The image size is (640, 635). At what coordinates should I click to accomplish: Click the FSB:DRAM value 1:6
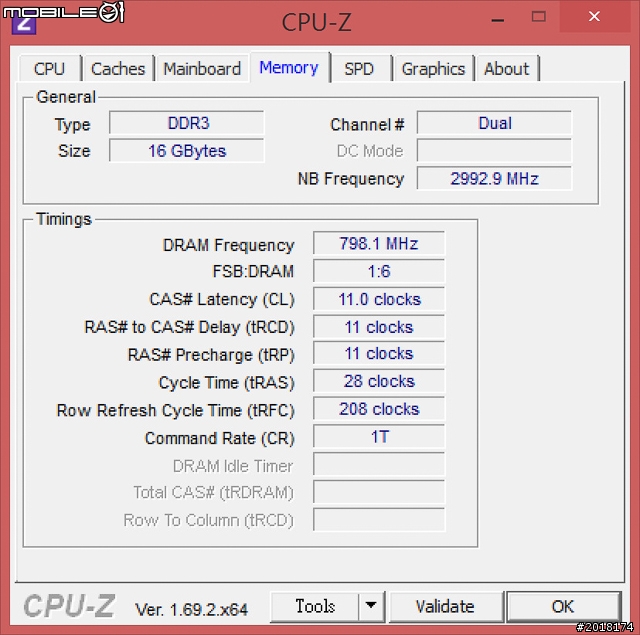(x=379, y=271)
